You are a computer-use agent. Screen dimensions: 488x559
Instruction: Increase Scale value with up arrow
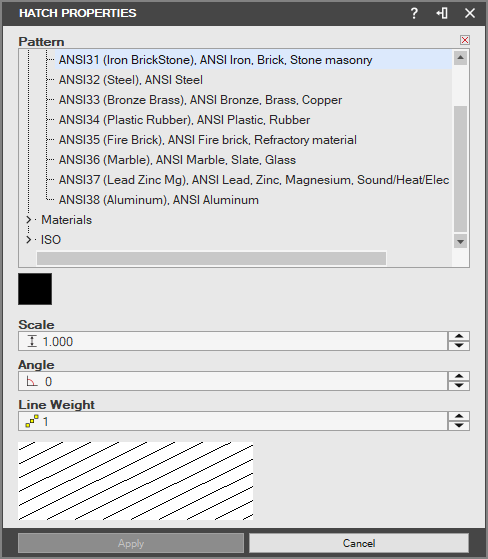click(459, 336)
